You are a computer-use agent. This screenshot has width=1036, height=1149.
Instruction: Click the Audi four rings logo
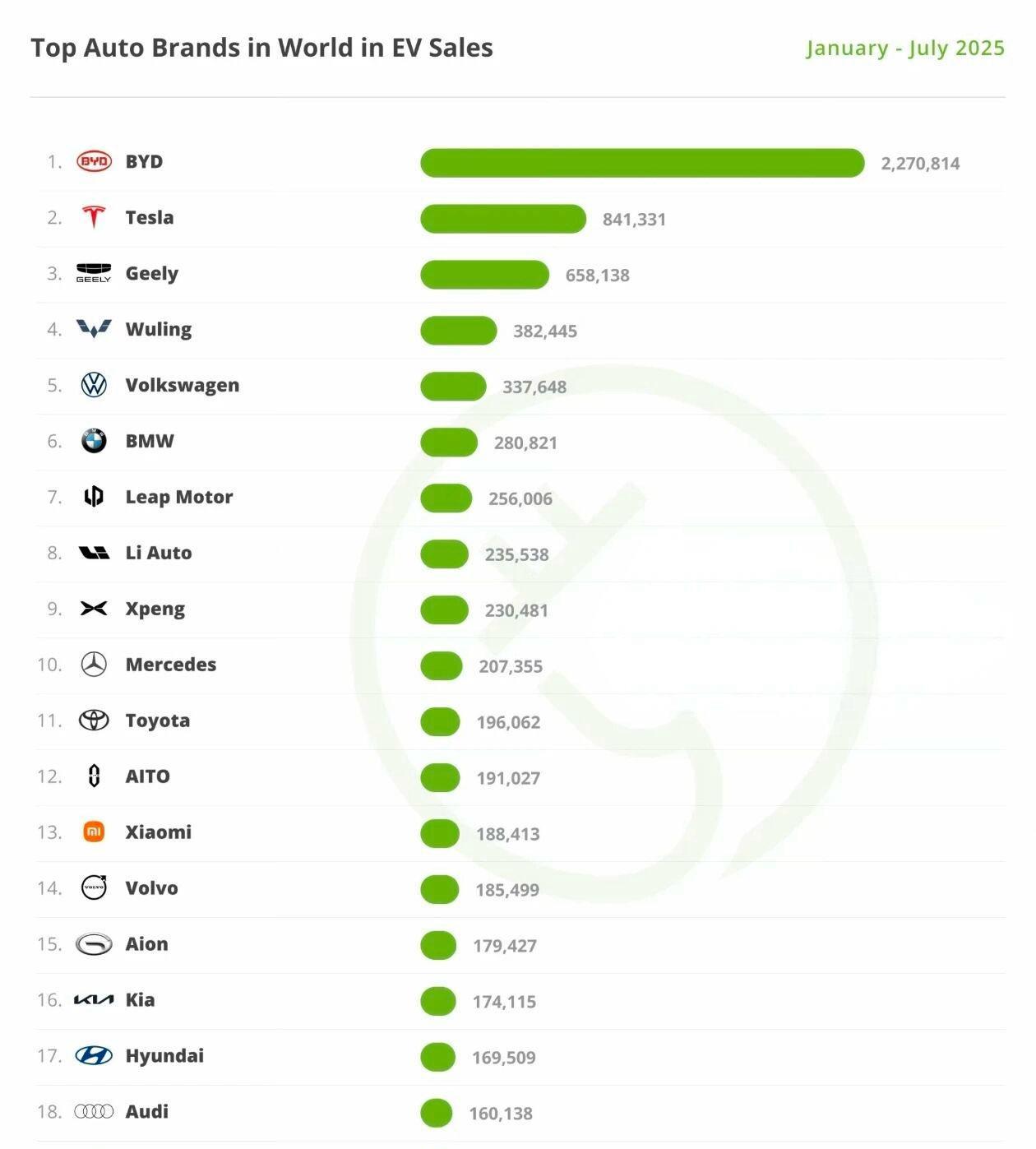coord(94,1111)
